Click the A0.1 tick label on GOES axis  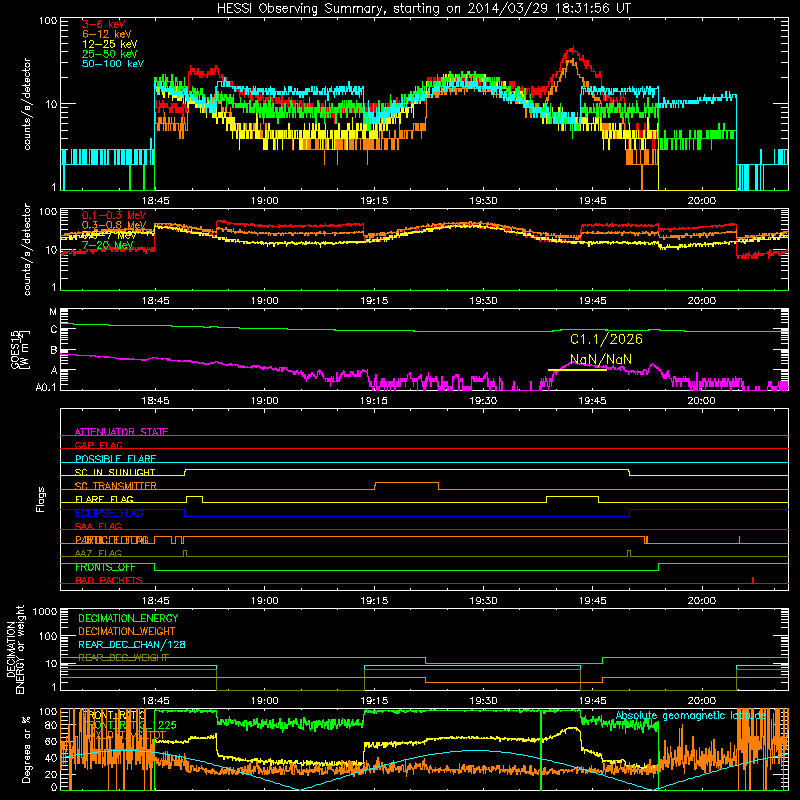45,388
